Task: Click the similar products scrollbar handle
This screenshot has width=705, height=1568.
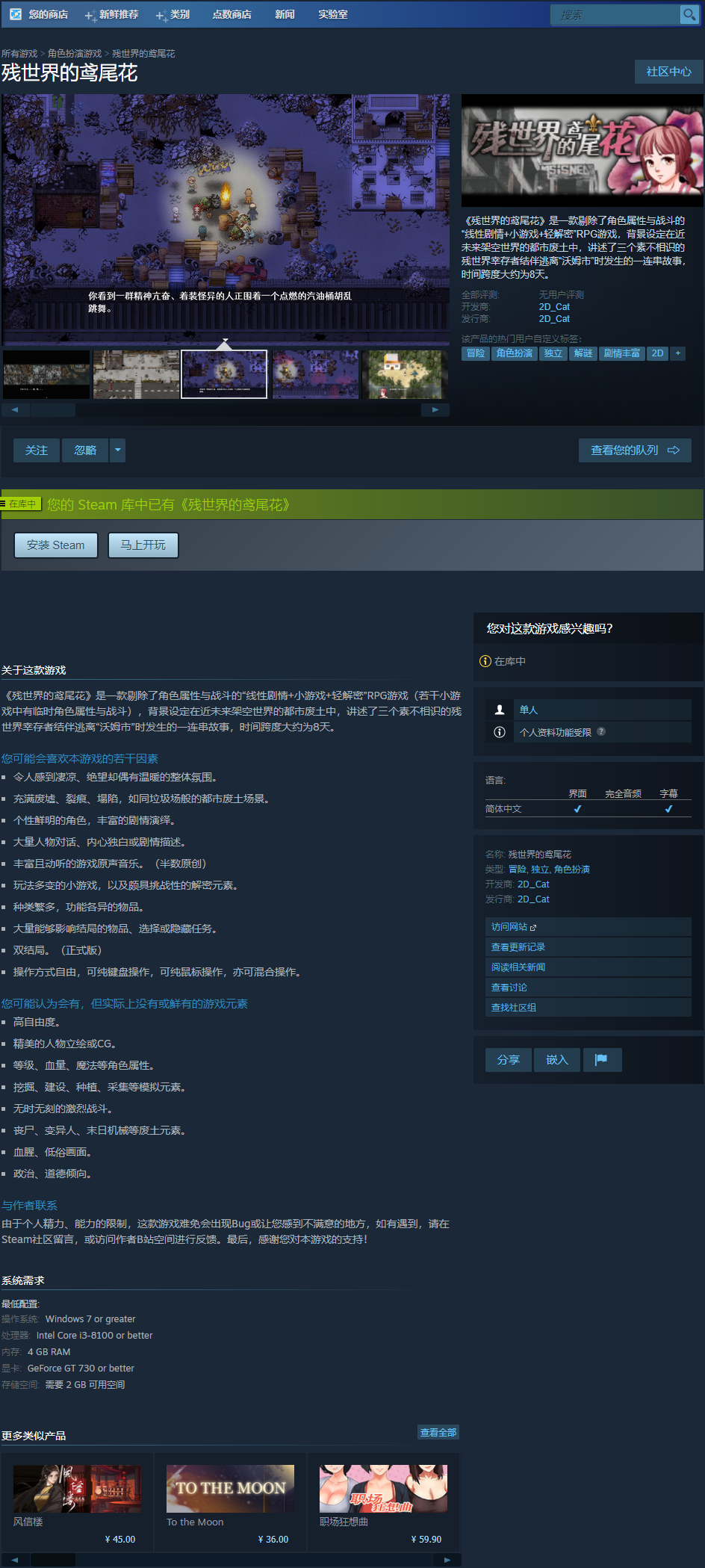Action: pyautogui.click(x=52, y=1560)
